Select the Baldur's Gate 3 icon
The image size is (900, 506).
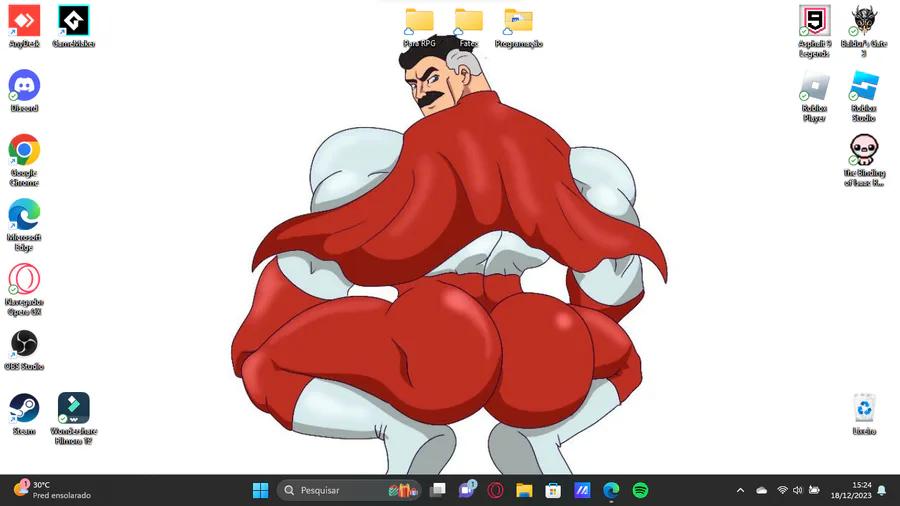pyautogui.click(x=864, y=31)
